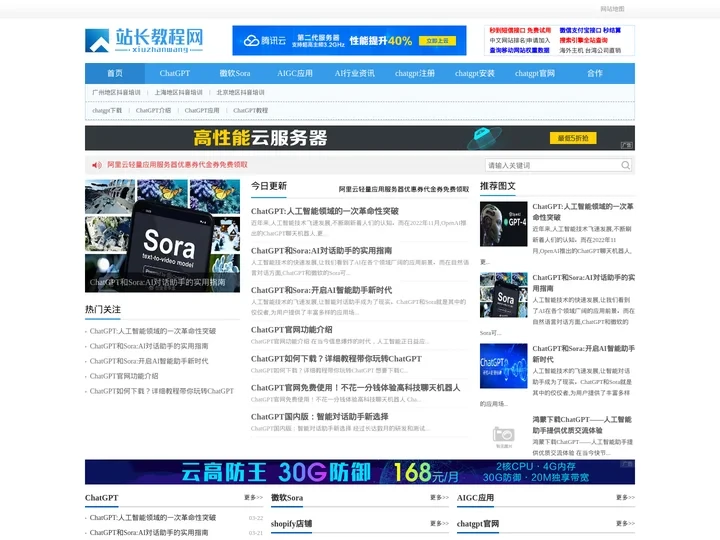The height and width of the screenshot is (540, 720).
Task: Open today's article ChatGPT:人工智能领域的一次革命性突破
Action: tap(325, 211)
